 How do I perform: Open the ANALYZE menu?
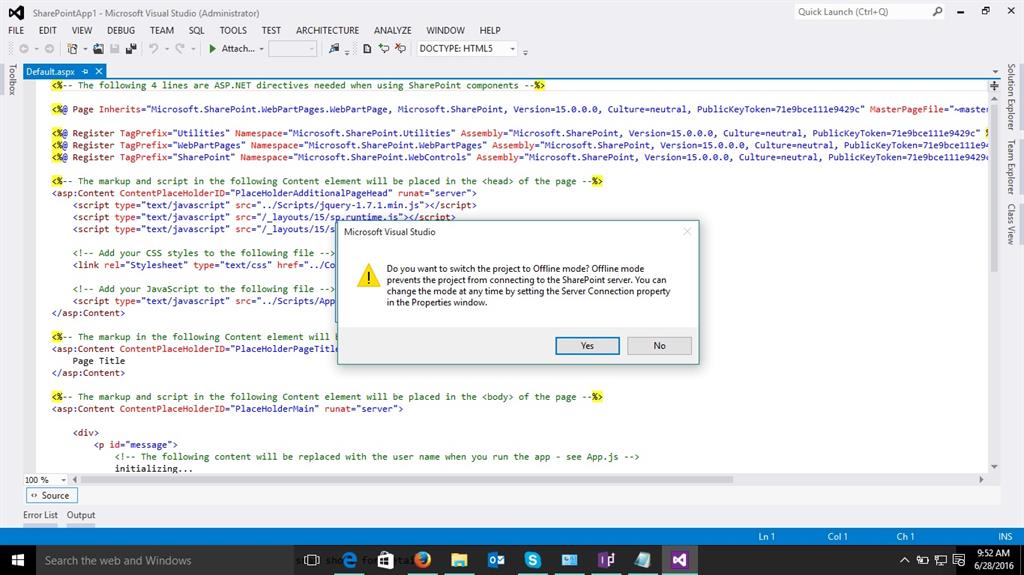(392, 30)
